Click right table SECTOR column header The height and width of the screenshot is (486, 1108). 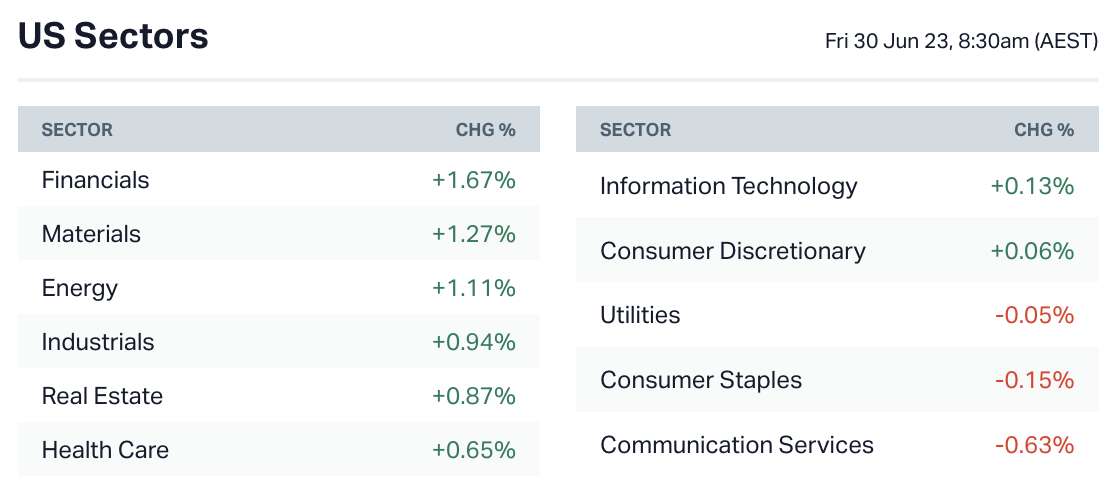pyautogui.click(x=636, y=130)
